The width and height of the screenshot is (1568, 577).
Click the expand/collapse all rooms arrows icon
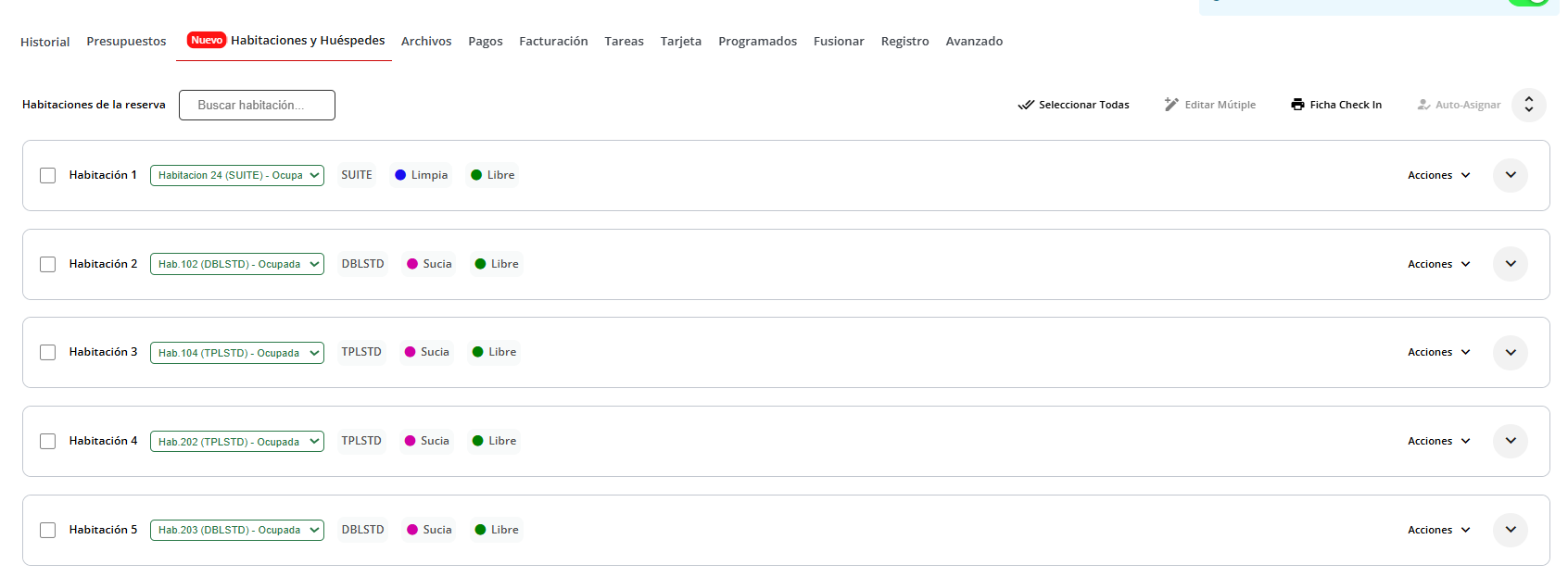[x=1528, y=105]
